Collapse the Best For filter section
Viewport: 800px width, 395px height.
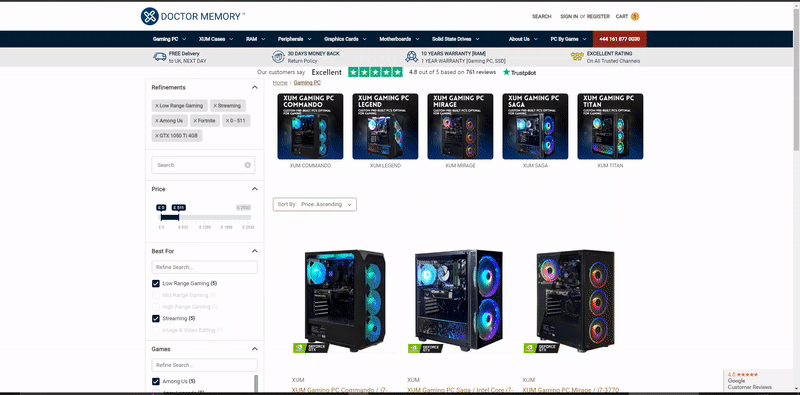click(x=255, y=251)
